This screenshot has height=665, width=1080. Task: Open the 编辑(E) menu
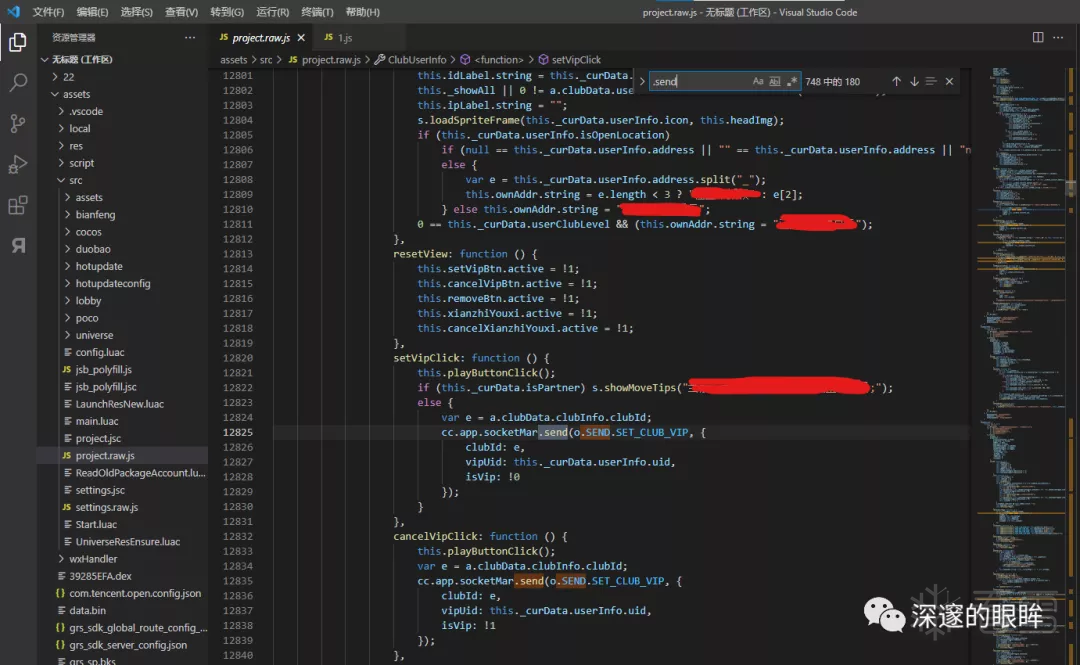(x=92, y=12)
